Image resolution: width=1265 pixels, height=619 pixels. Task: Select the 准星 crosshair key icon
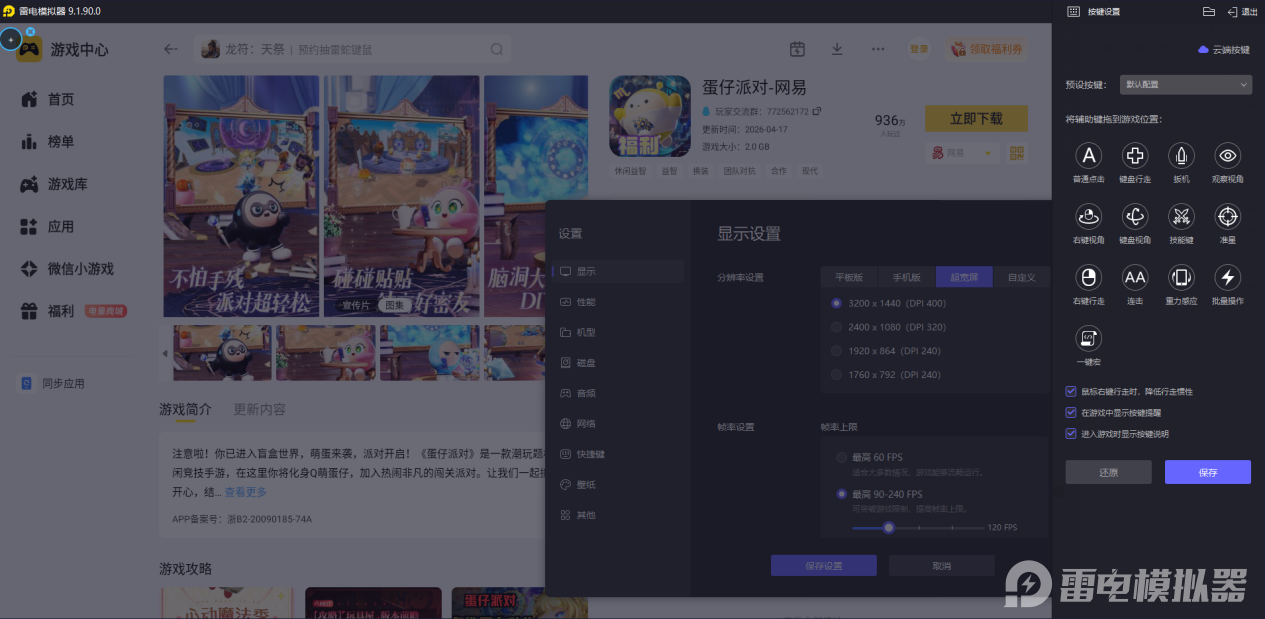tap(1228, 216)
